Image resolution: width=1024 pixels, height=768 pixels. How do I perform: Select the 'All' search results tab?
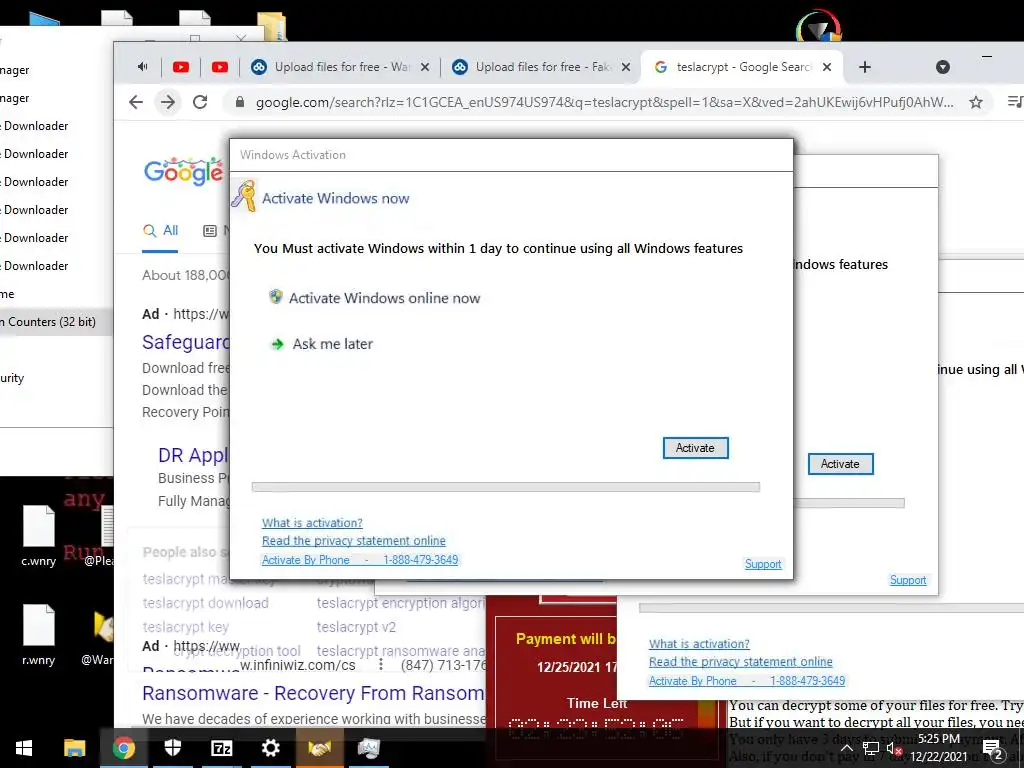(161, 231)
